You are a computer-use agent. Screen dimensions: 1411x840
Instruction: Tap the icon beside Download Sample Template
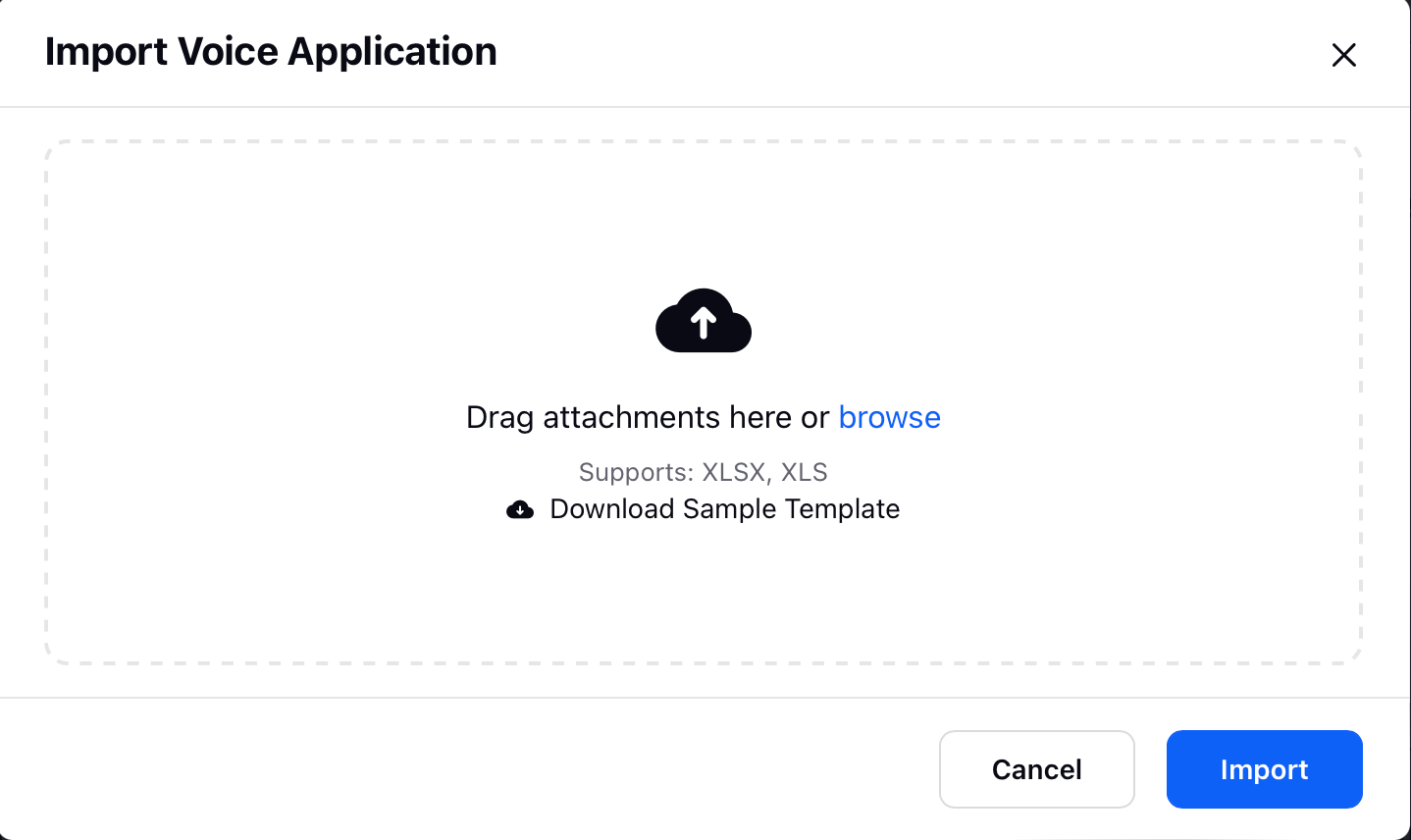[x=520, y=509]
